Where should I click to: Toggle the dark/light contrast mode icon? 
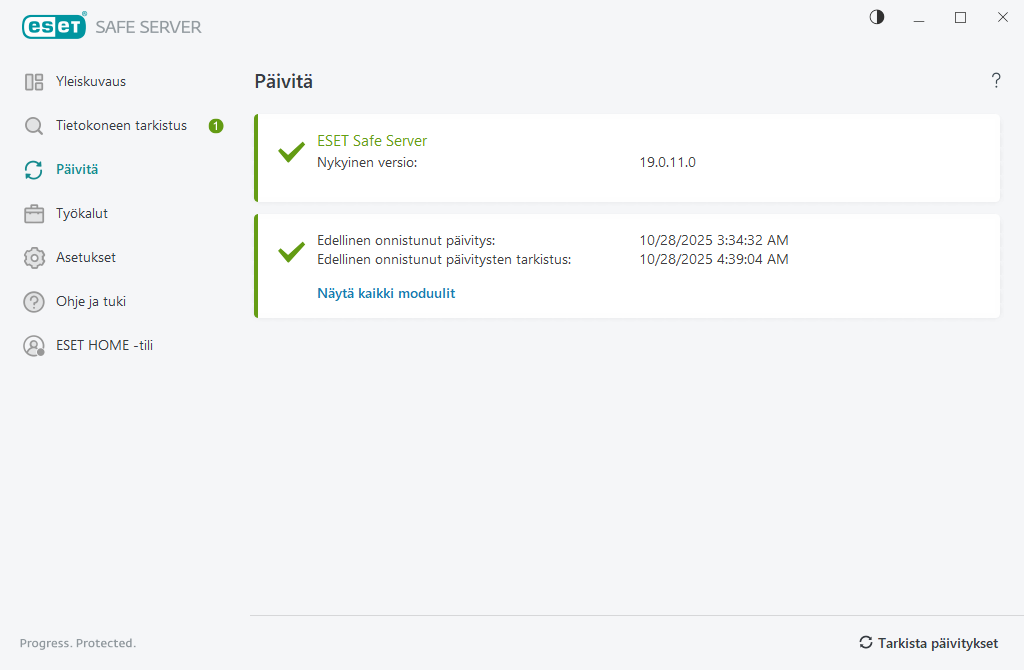[x=877, y=17]
